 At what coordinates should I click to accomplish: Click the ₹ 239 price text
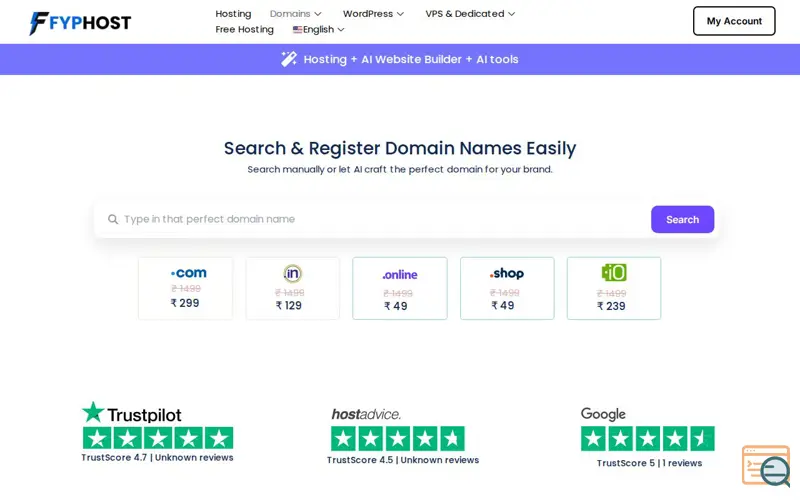[x=611, y=306]
